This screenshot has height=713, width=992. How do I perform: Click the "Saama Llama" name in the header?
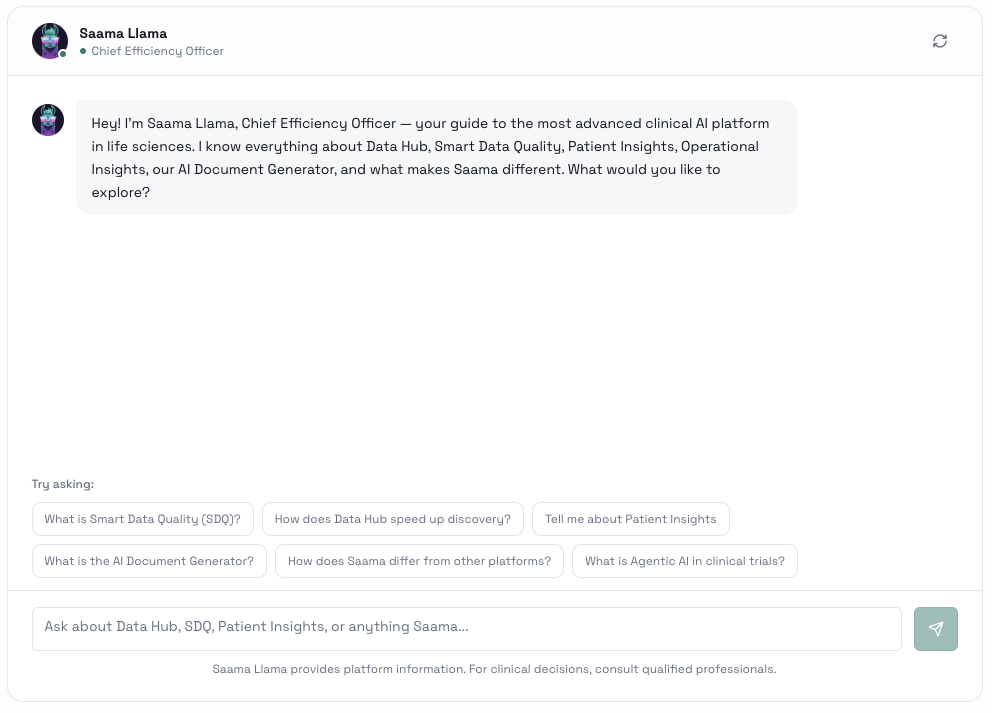(123, 33)
